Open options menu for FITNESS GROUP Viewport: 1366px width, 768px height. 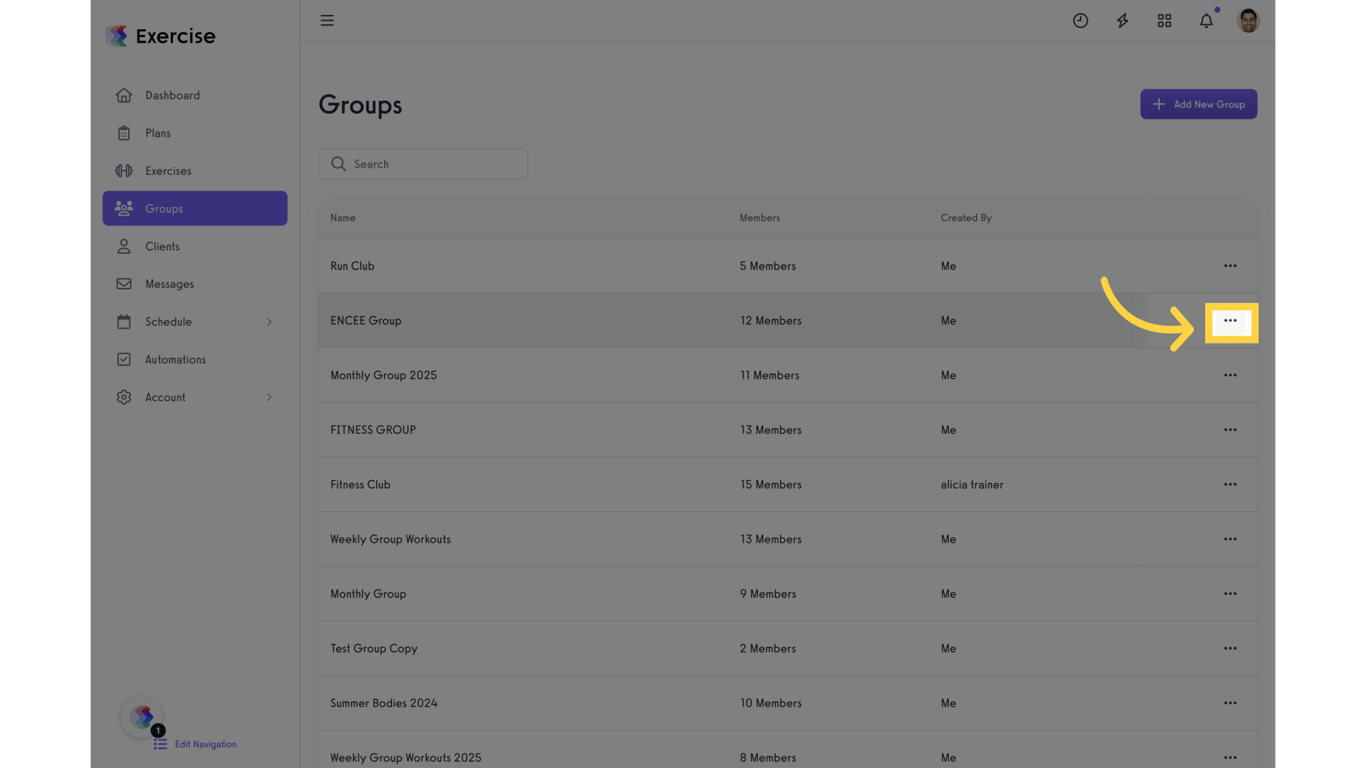click(x=1230, y=430)
